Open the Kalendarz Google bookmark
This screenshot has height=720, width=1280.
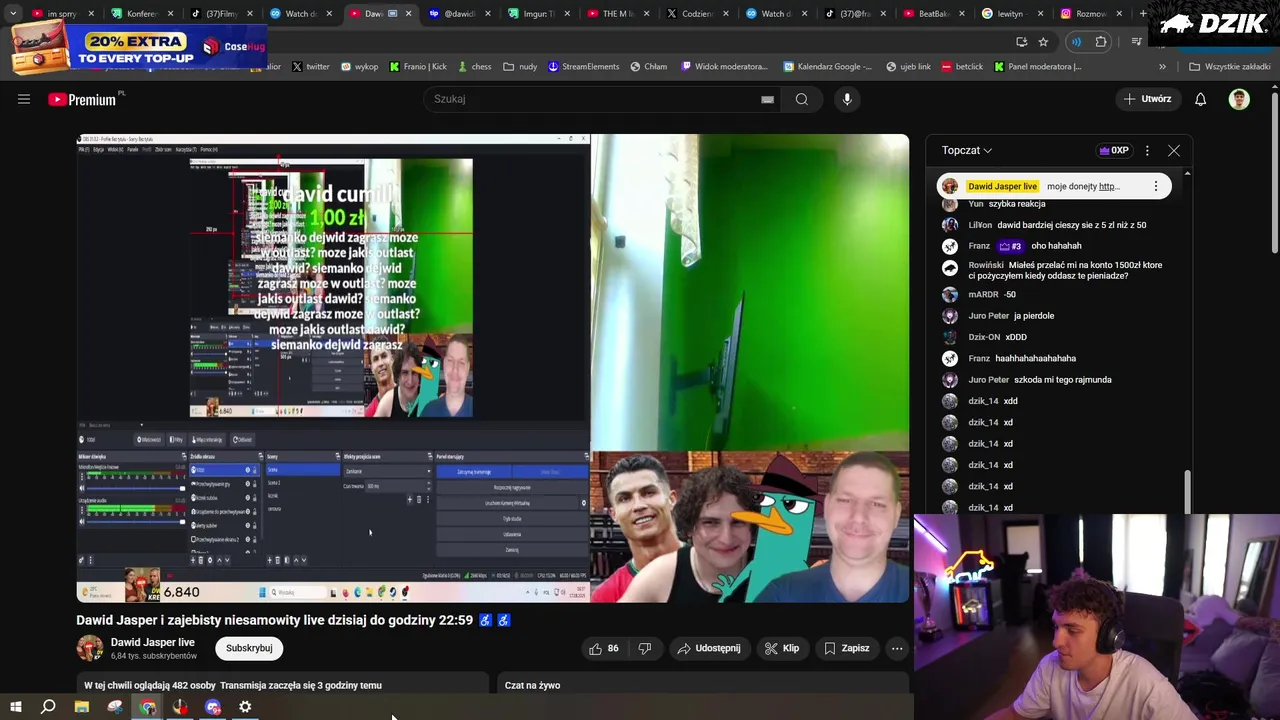click(x=827, y=67)
